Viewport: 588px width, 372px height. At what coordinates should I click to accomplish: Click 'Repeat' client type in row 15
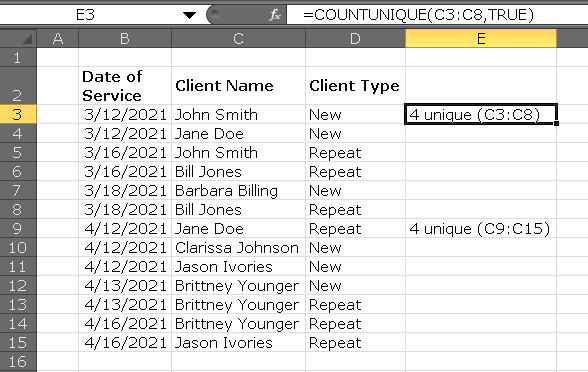tap(356, 343)
